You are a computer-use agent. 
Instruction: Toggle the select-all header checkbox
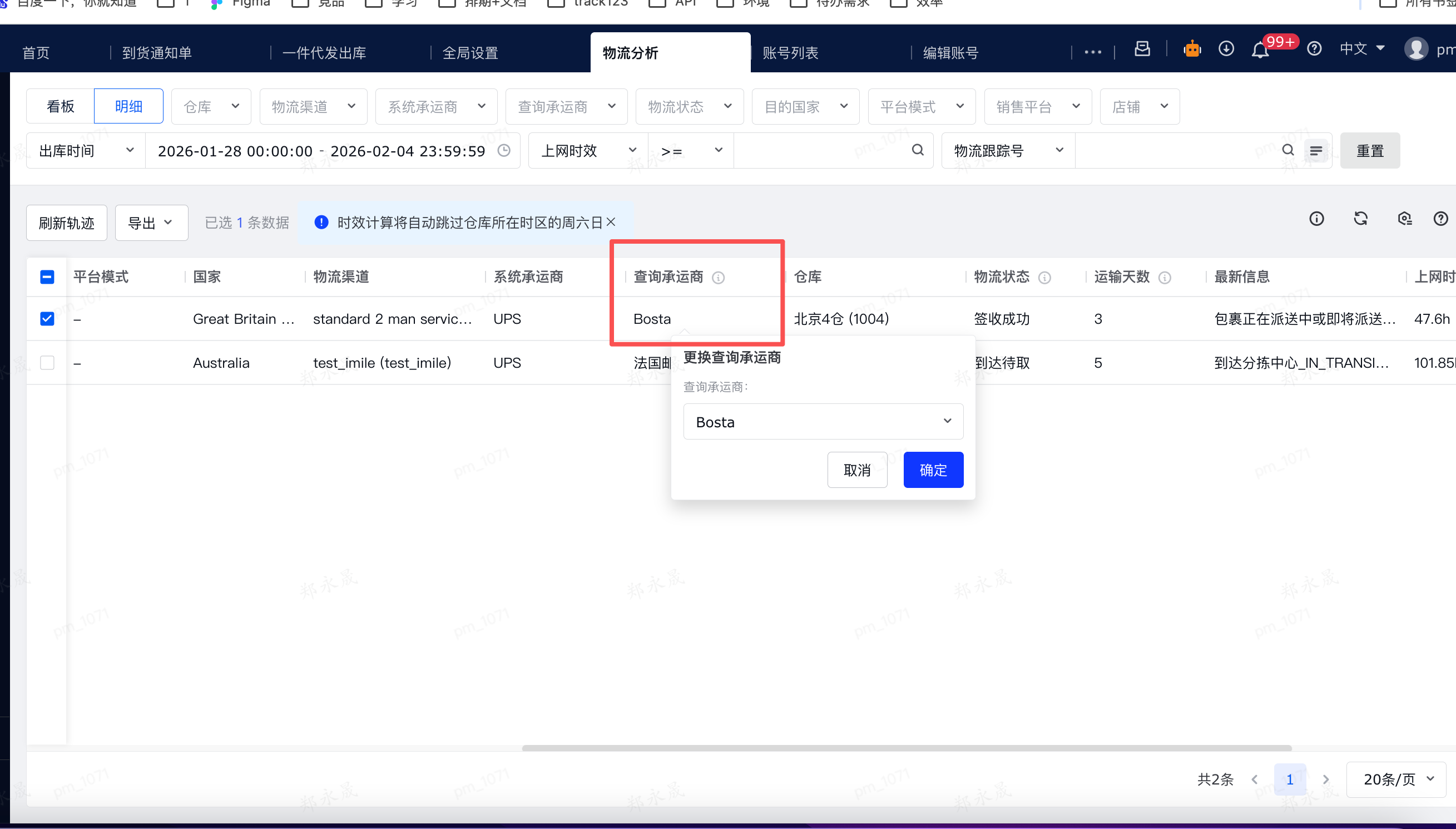[47, 277]
